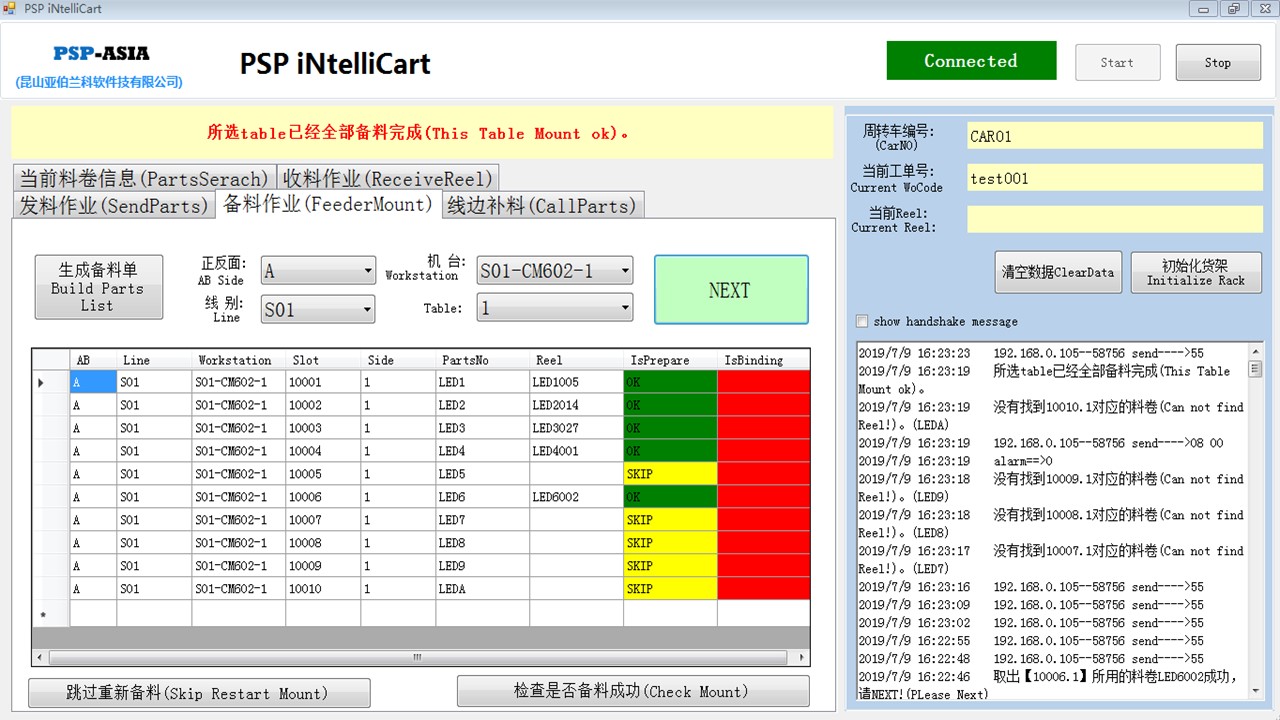Click the new-row asterisk row header

point(51,613)
